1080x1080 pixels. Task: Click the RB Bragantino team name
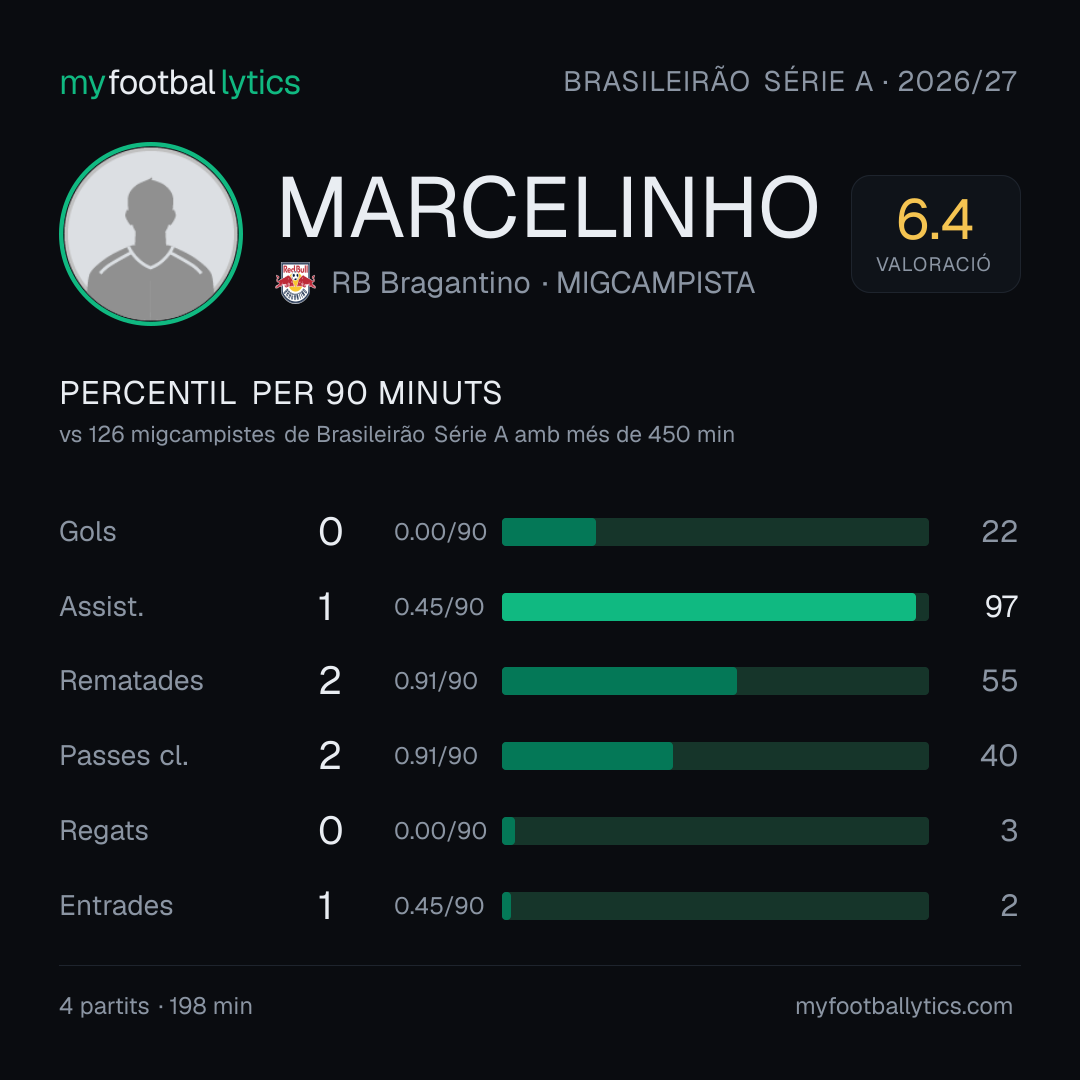pos(431,283)
